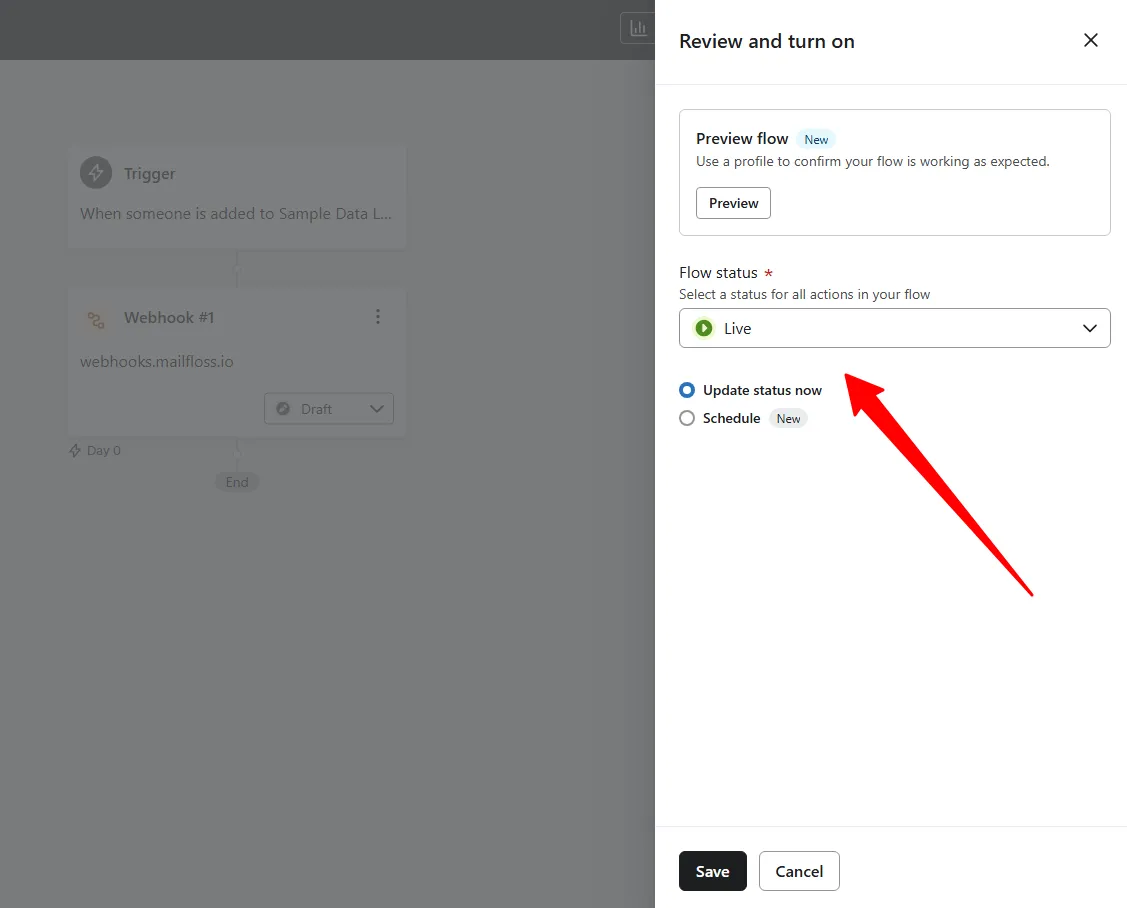
Task: Click 'Select a status for all actions' text
Action: [804, 294]
